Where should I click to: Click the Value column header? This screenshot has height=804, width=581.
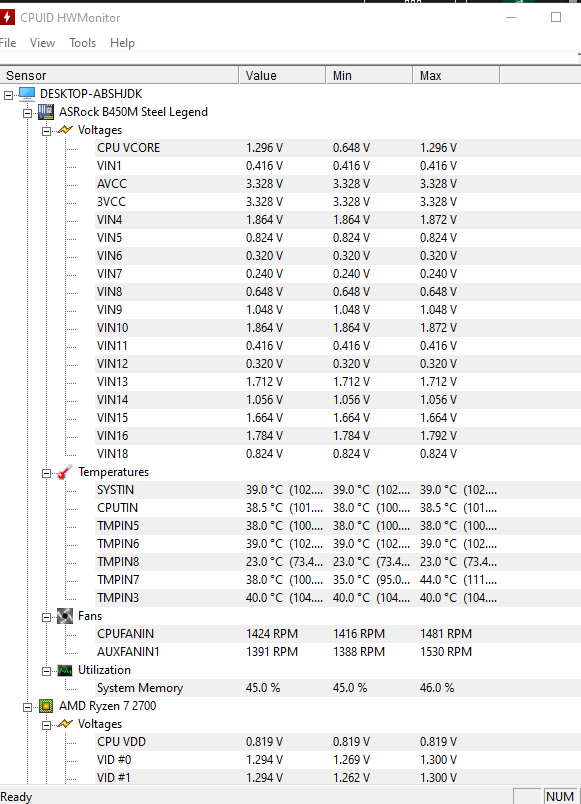(x=282, y=75)
